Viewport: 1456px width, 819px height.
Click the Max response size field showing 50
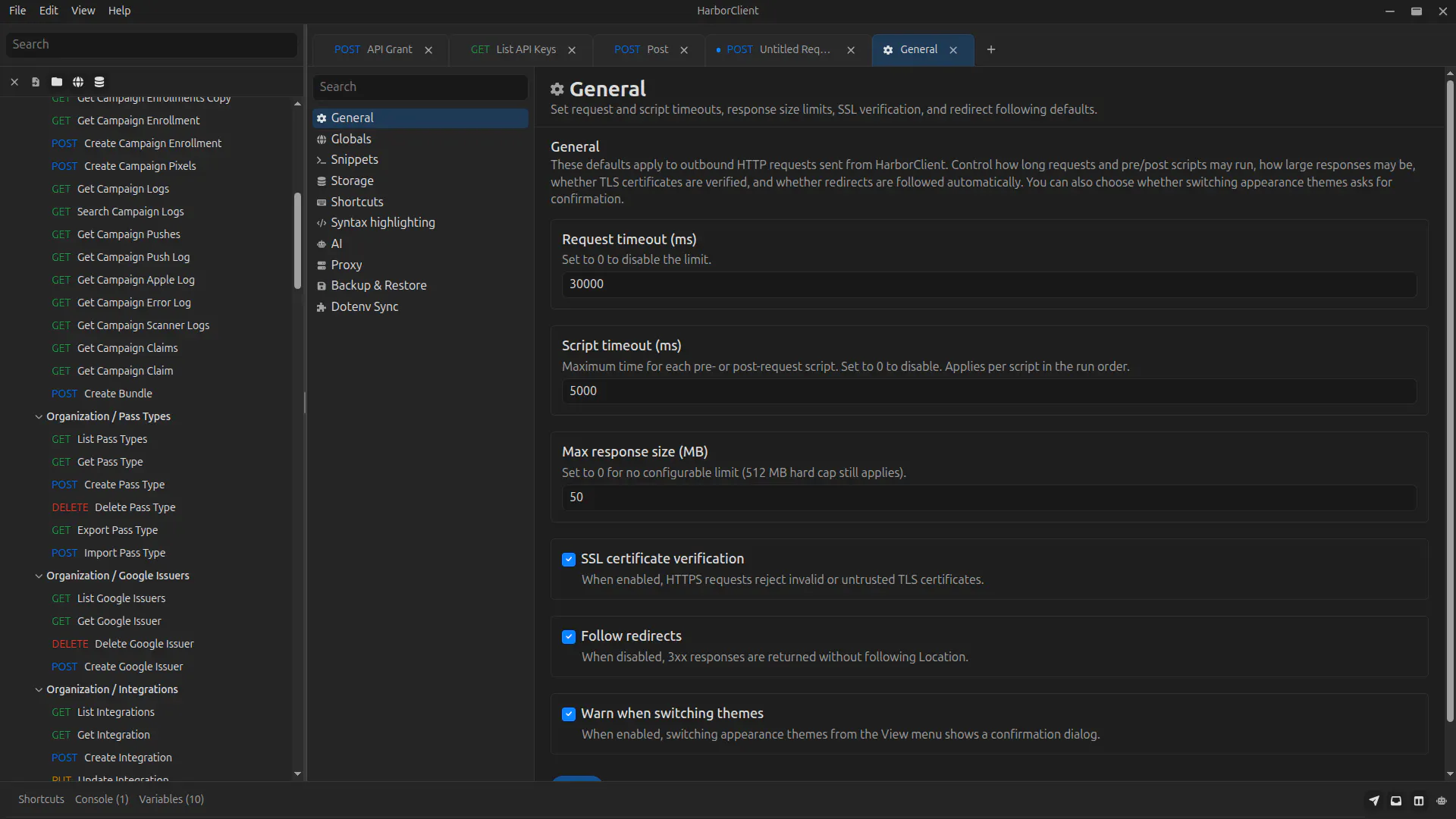click(989, 497)
